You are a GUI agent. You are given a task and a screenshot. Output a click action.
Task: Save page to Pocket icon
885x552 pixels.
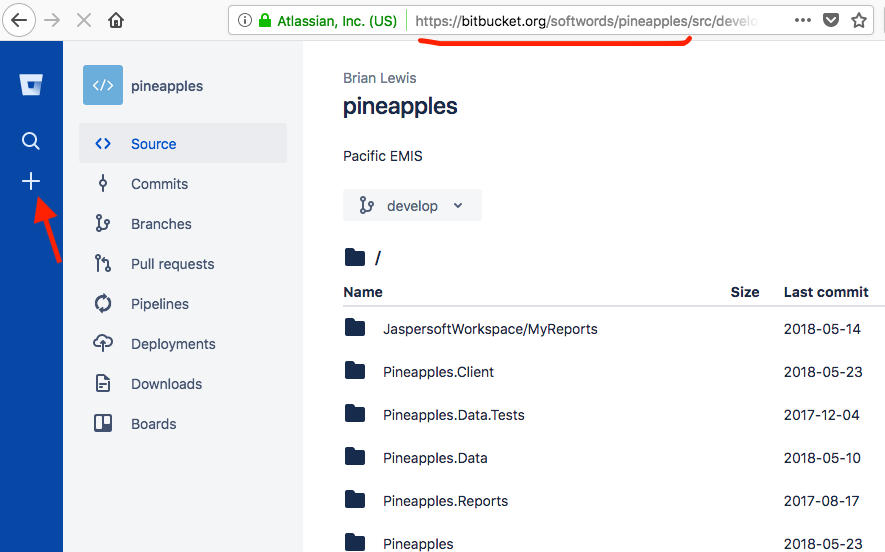coord(830,20)
